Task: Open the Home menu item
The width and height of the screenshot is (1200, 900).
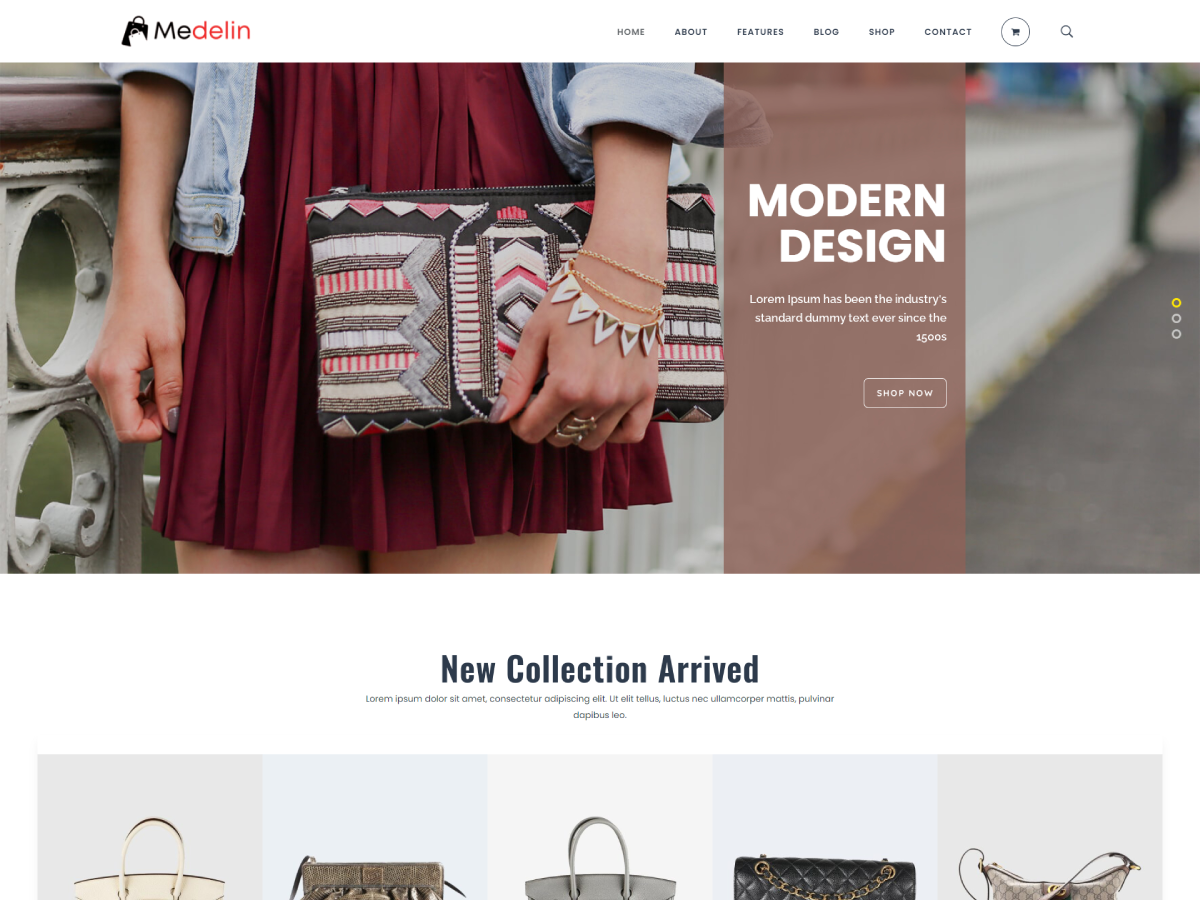Action: click(631, 32)
